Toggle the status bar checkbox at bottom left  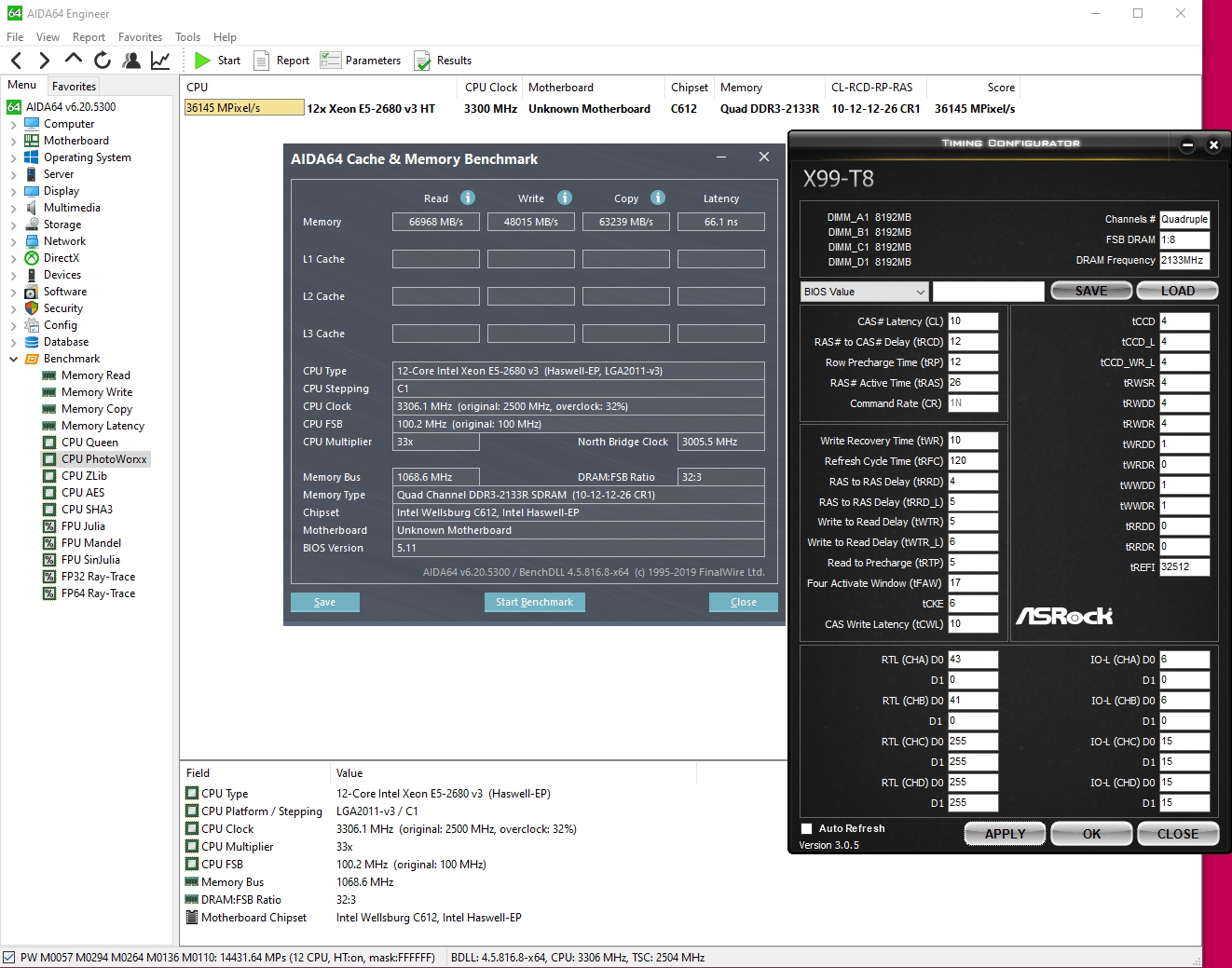coord(9,957)
